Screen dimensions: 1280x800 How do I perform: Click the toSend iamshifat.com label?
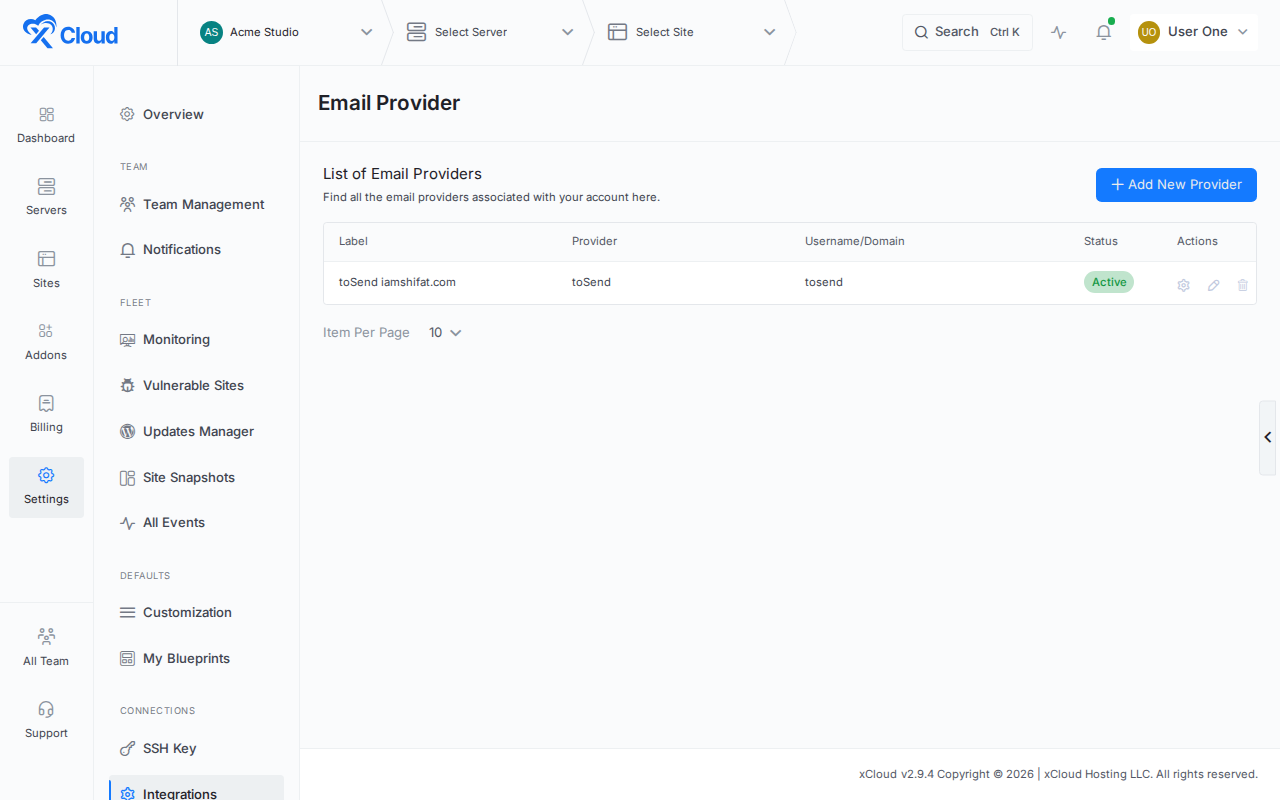coord(397,282)
